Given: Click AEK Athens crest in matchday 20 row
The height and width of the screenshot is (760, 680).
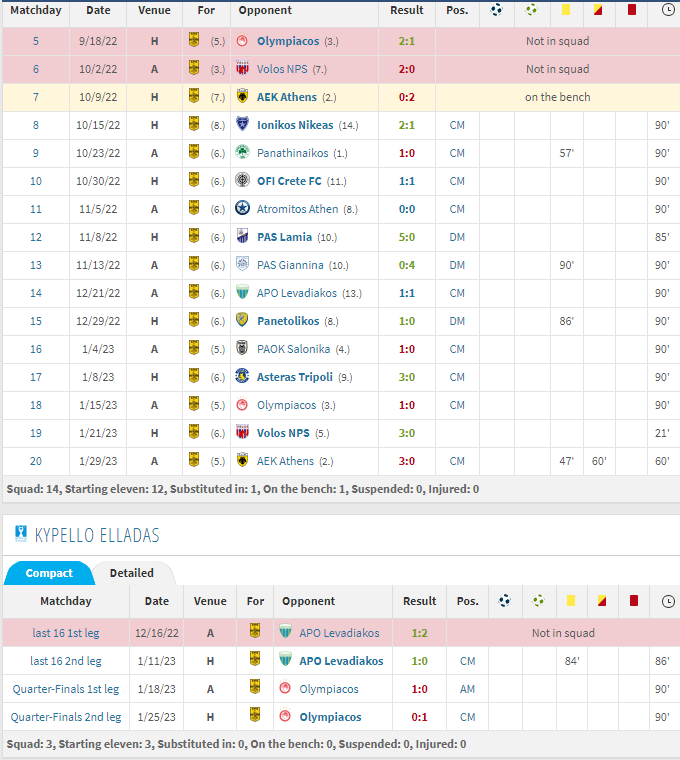Looking at the screenshot, I should (242, 460).
